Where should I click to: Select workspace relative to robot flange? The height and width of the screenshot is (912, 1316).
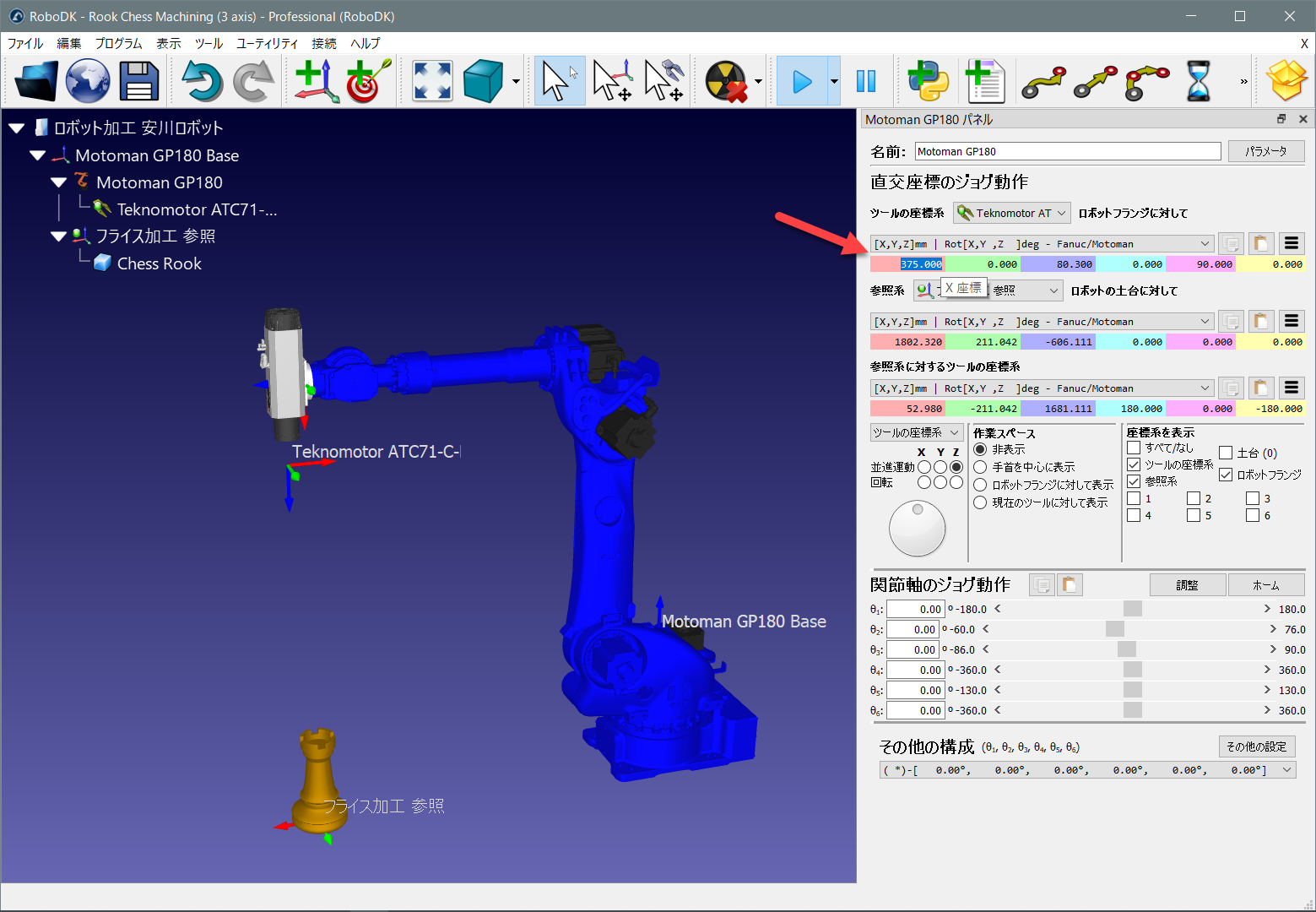point(980,485)
